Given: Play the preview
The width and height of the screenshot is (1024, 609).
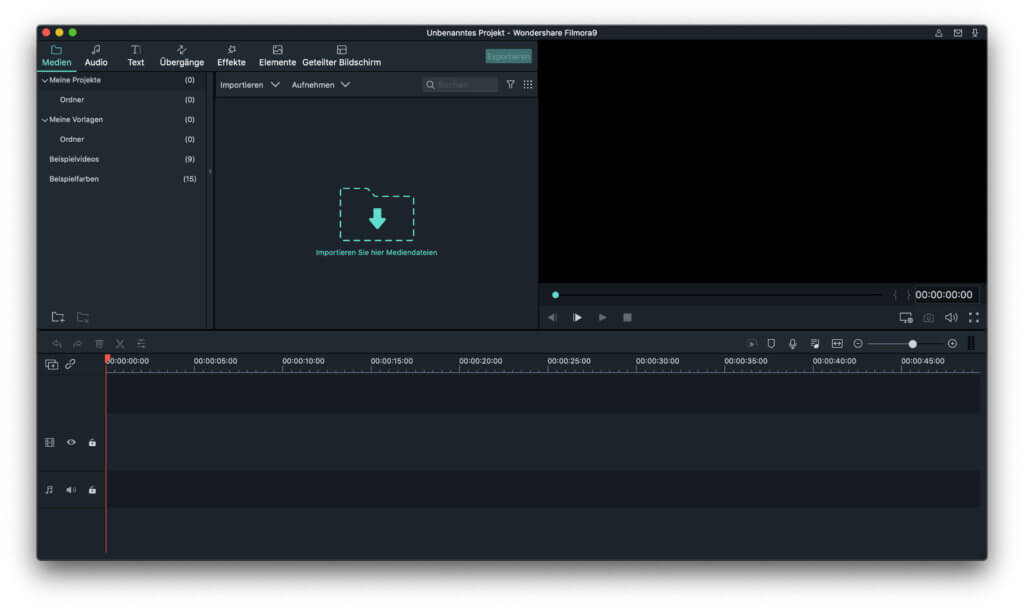Looking at the screenshot, I should coord(577,318).
